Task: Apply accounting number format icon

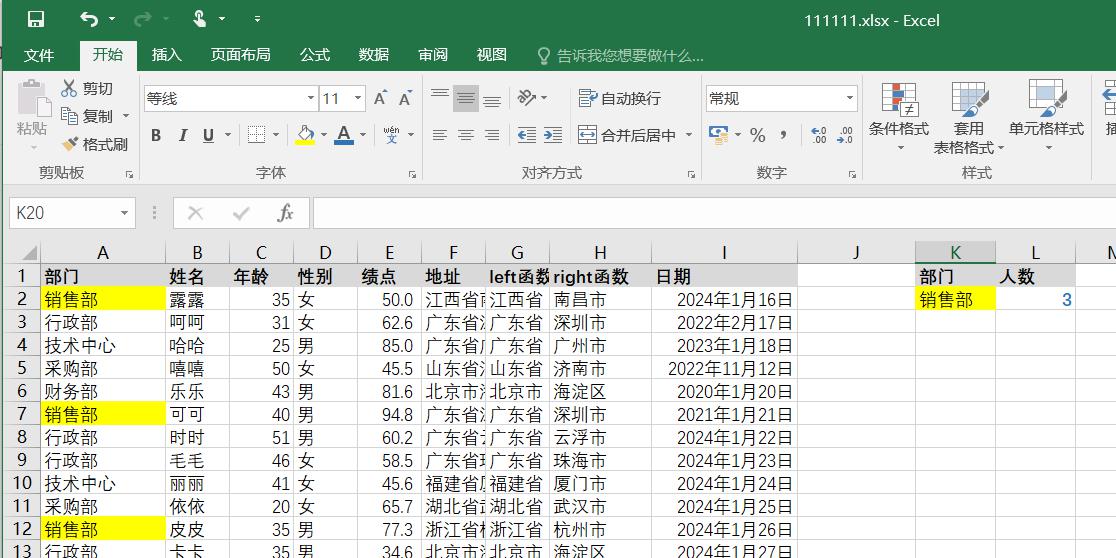Action: [x=719, y=135]
